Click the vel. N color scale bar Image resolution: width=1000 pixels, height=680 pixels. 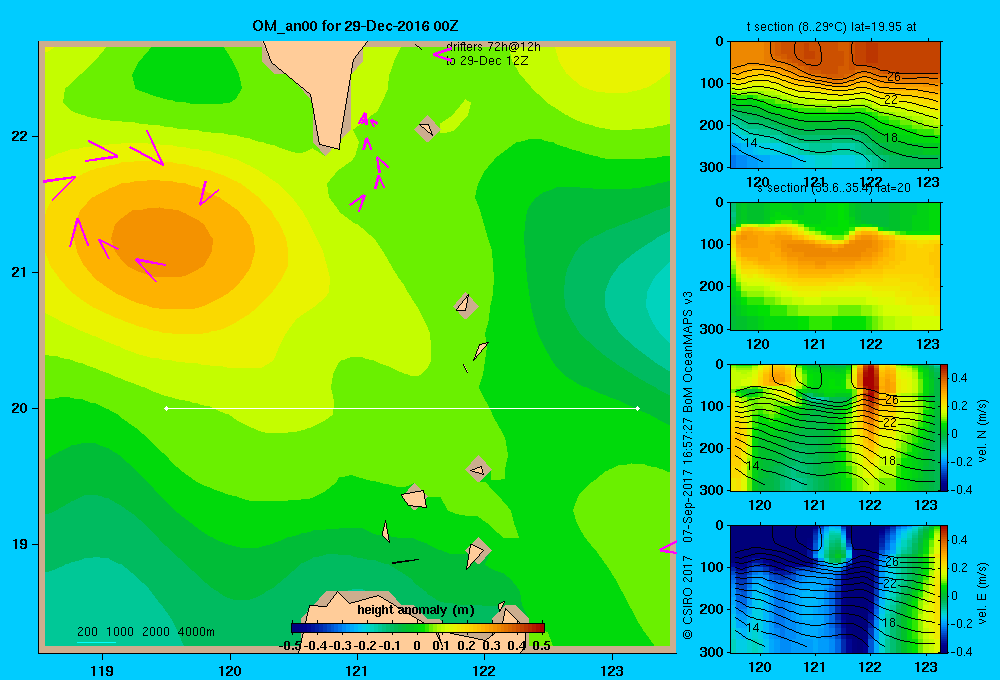click(945, 427)
